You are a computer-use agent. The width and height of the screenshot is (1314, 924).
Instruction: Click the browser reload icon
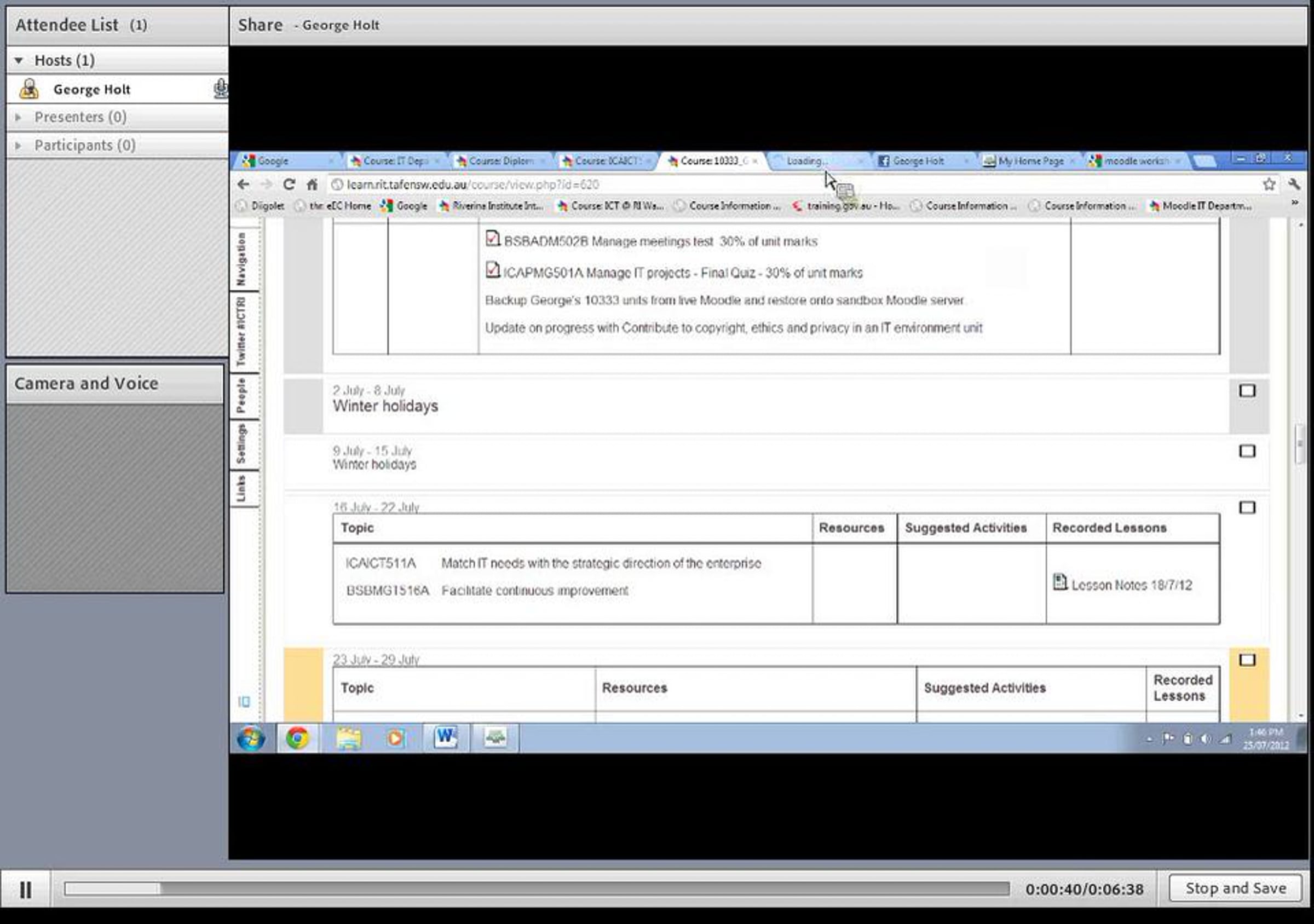289,184
